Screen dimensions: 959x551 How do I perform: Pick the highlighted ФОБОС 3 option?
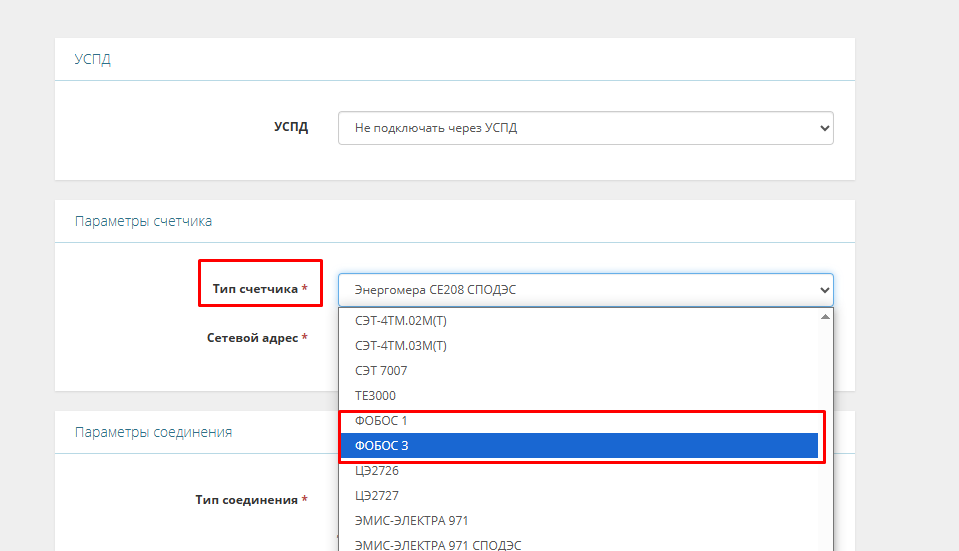click(x=579, y=446)
